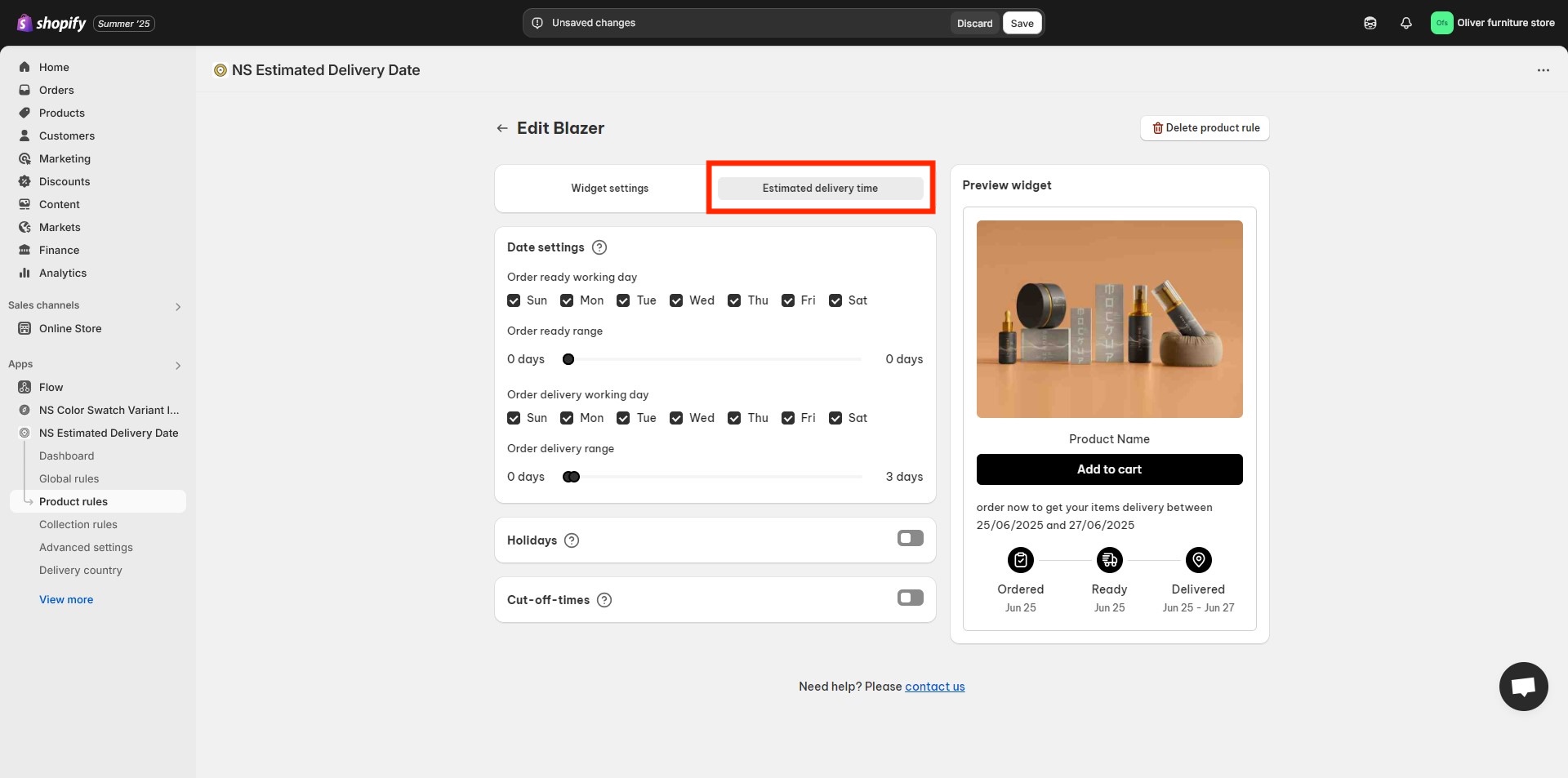This screenshot has width=1568, height=778.
Task: Uncheck Thu under Order delivery working day
Action: (x=734, y=418)
